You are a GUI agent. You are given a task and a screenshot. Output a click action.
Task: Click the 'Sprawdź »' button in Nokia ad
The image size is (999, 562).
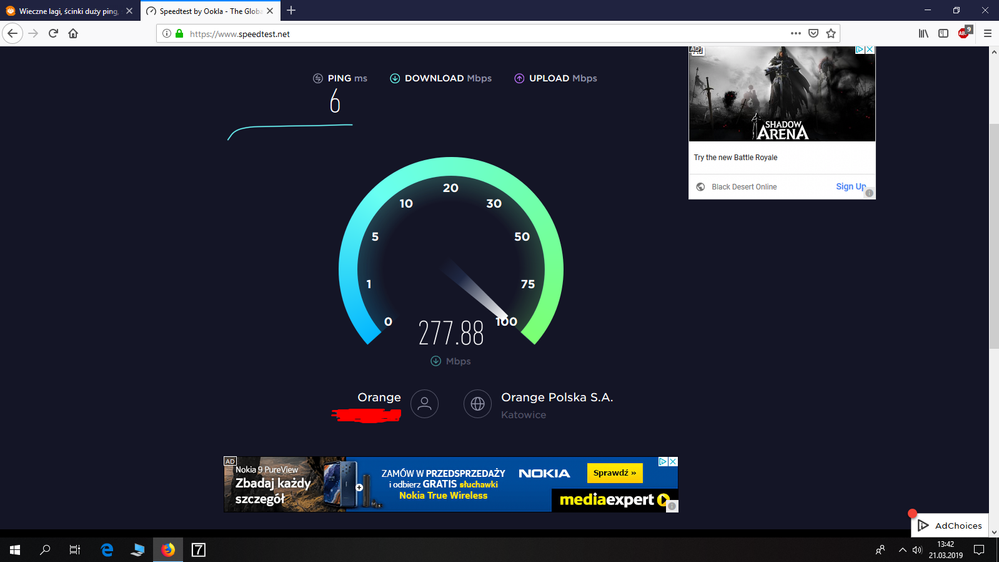coord(614,473)
